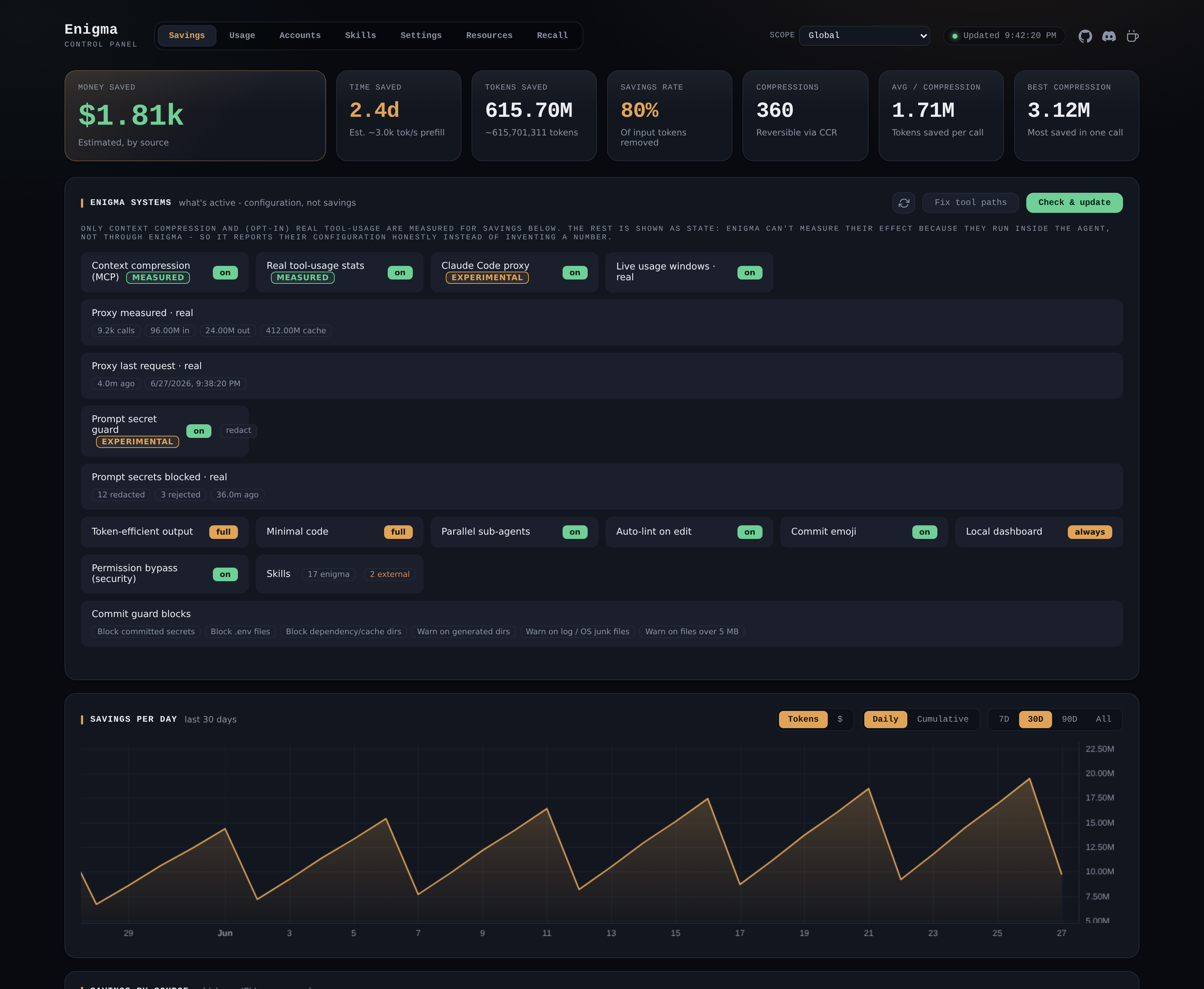Screen dimensions: 1204x989
Task: Click the 412.00M cache chip
Action: [296, 331]
